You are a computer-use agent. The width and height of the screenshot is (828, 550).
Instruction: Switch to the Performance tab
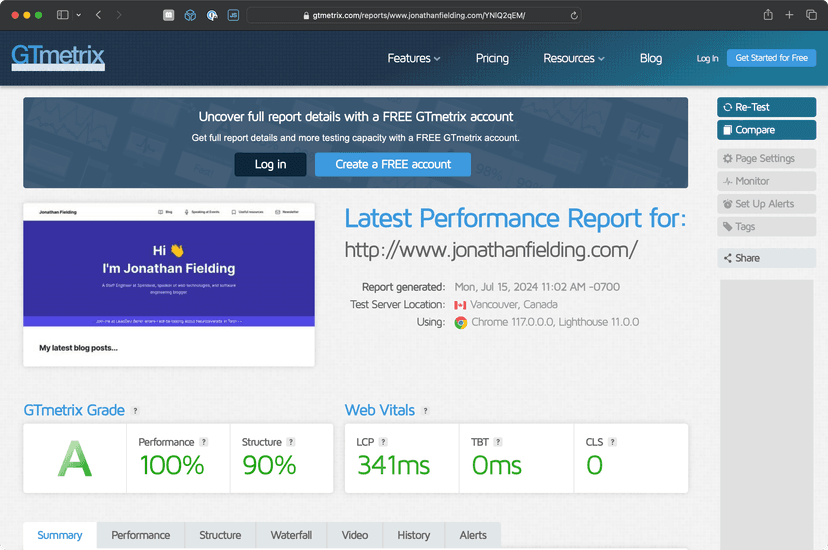[140, 535]
